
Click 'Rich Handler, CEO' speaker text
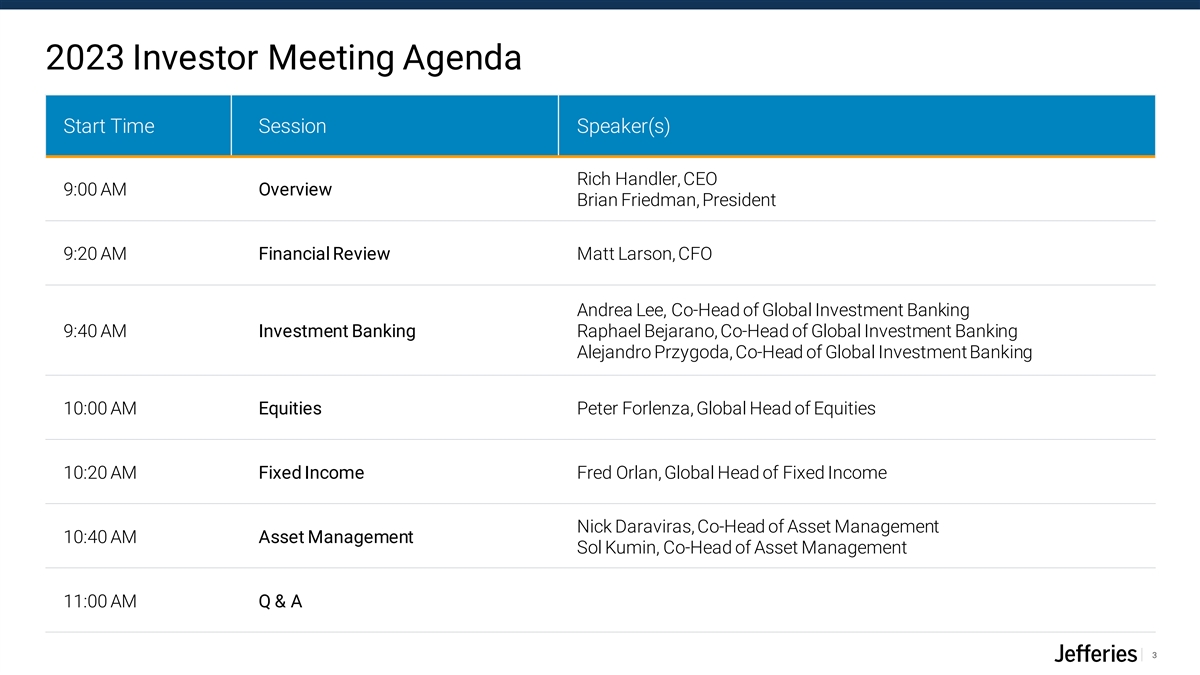click(x=647, y=179)
